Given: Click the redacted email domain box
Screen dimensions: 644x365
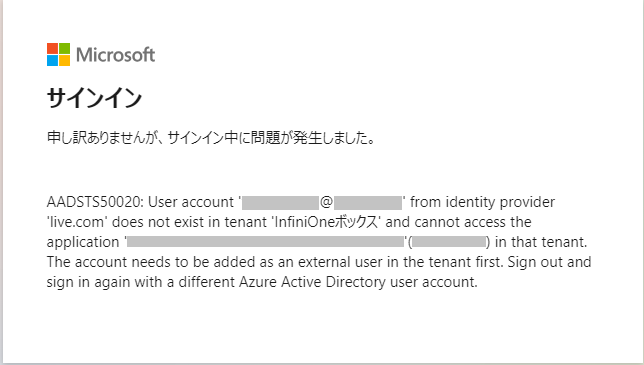Looking at the screenshot, I should (x=368, y=203).
